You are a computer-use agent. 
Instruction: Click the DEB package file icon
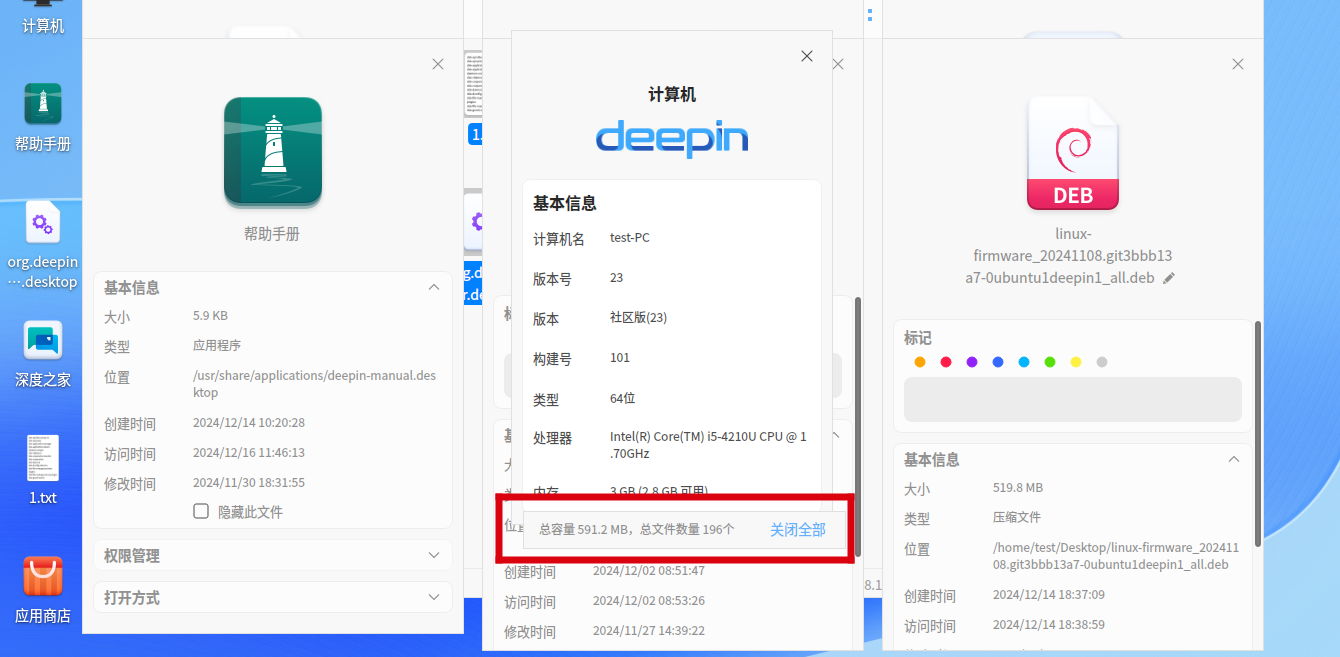pos(1072,153)
